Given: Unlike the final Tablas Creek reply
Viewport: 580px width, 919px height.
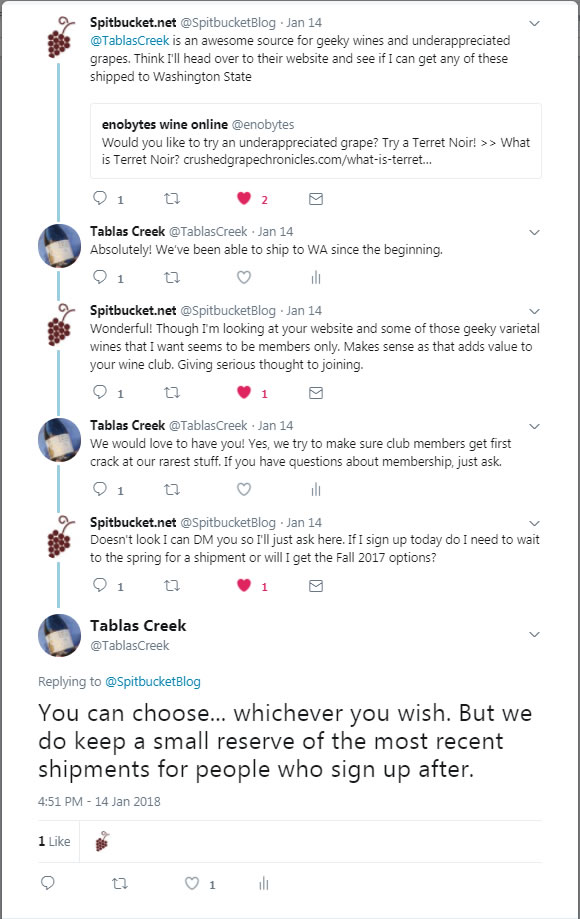Looking at the screenshot, I should tap(192, 884).
